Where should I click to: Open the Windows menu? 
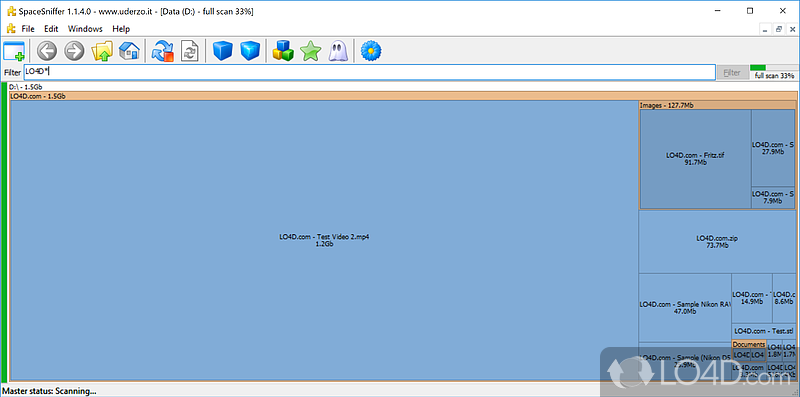[x=85, y=29]
